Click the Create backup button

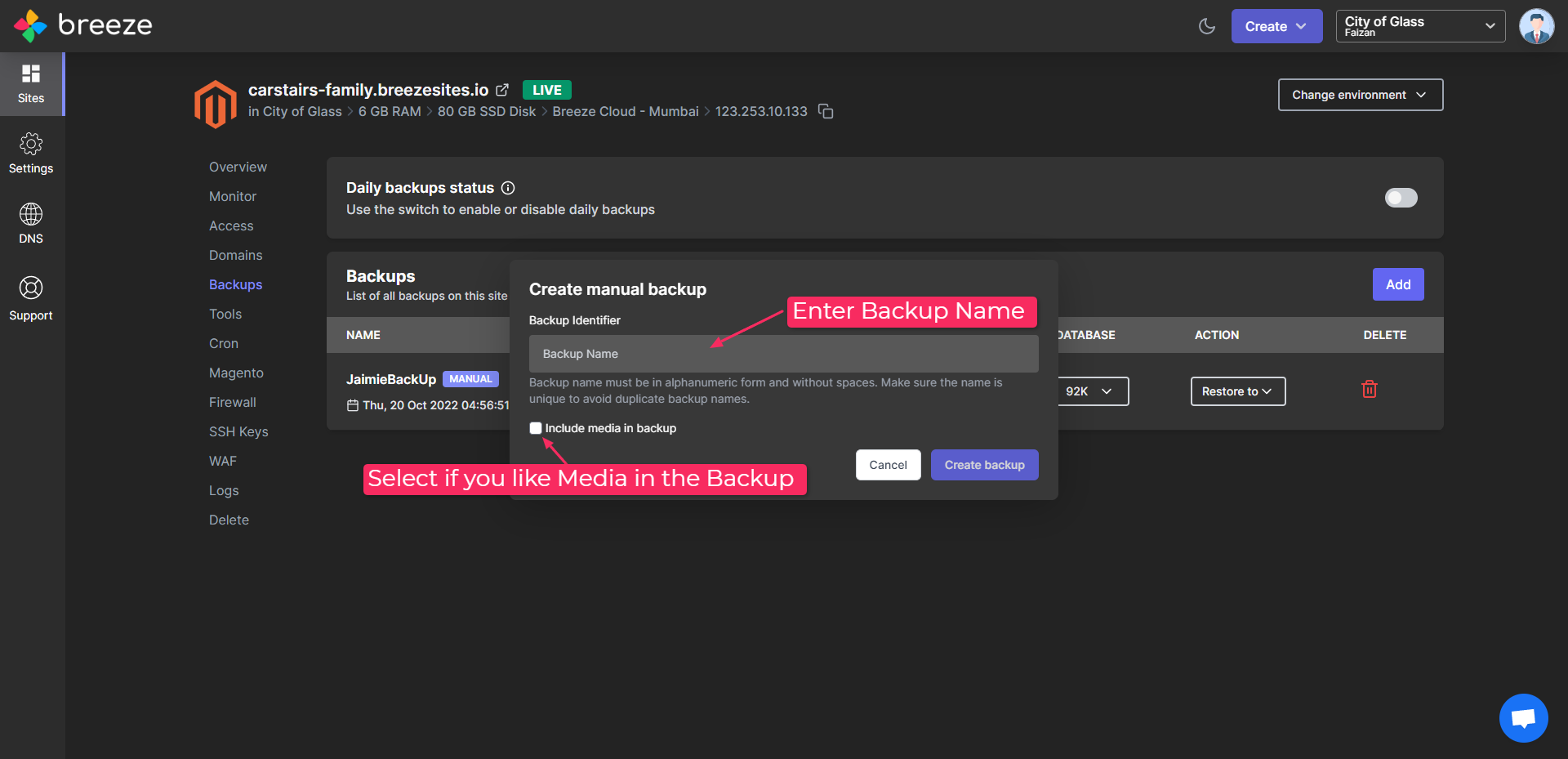tap(985, 465)
